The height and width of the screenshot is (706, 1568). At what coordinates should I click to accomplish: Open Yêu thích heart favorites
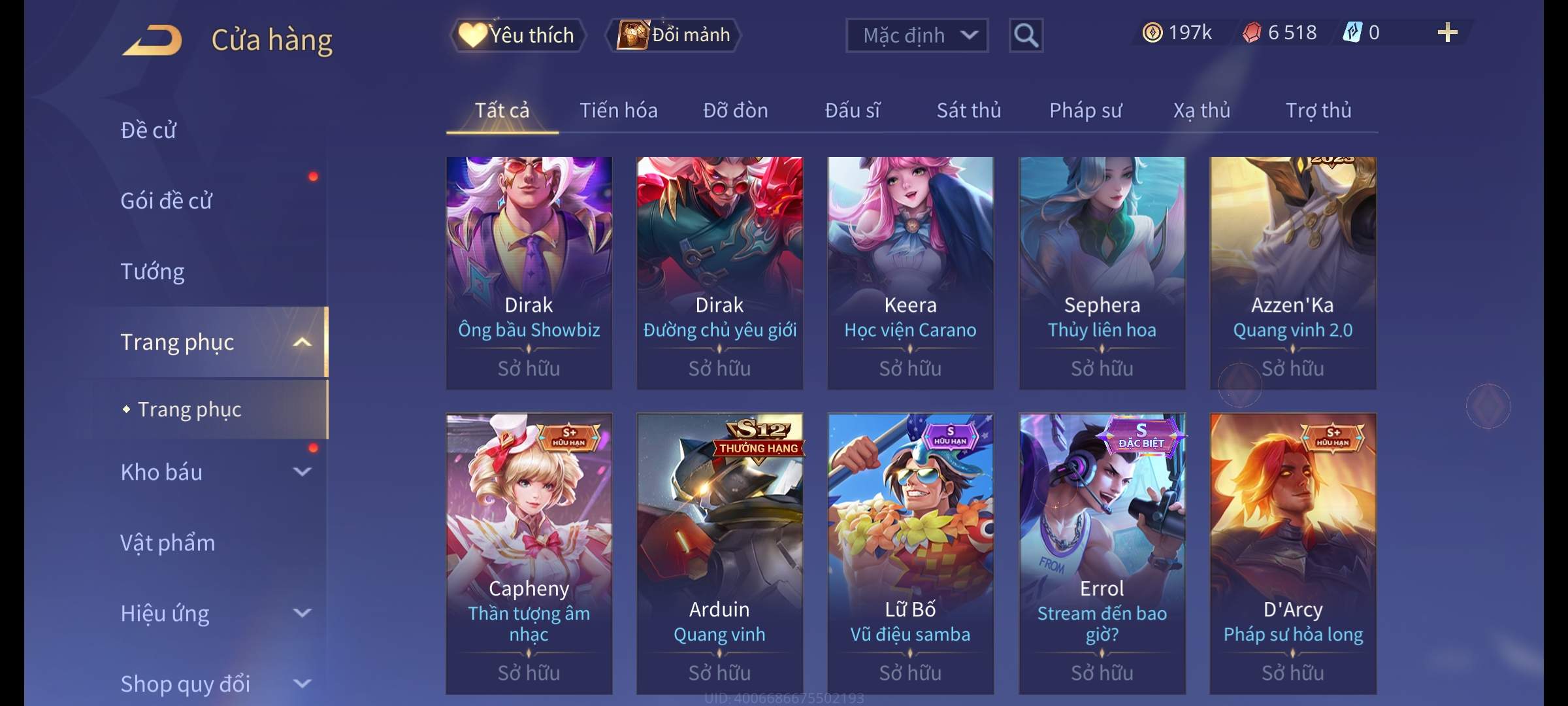[x=517, y=35]
